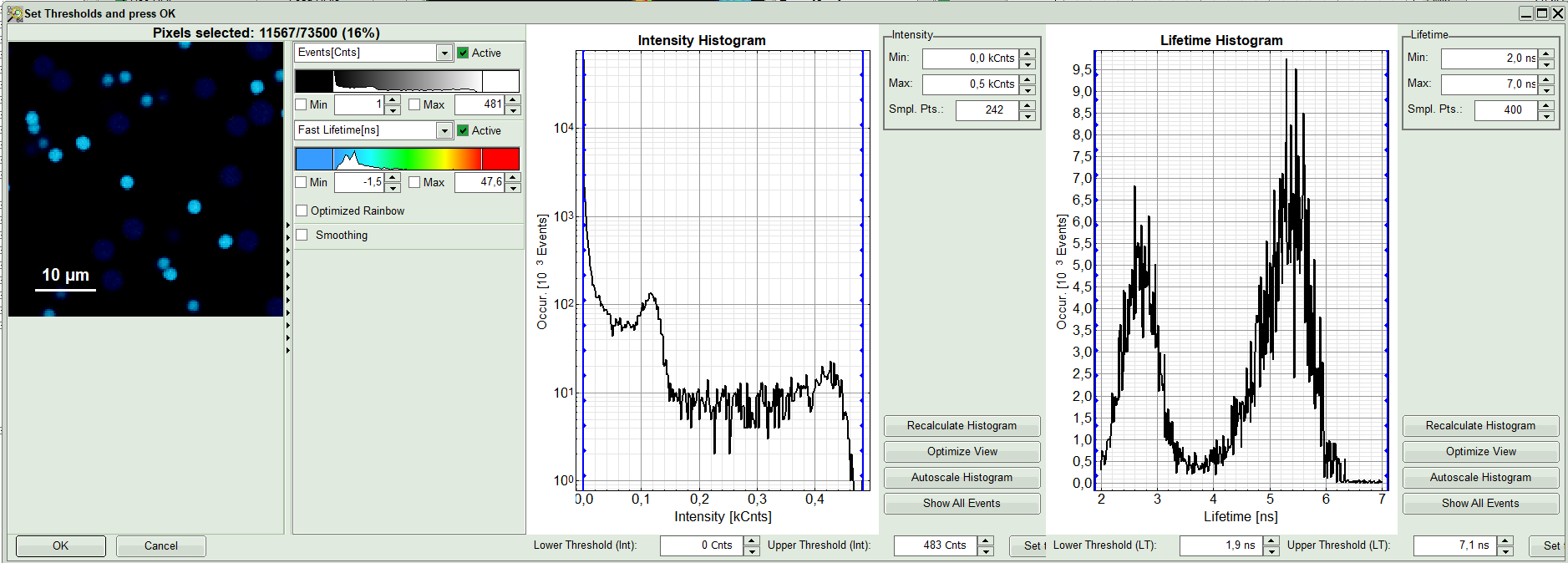This screenshot has height=563, width=1568.
Task: Click Cancel to discard threshold changes
Action: [x=160, y=545]
